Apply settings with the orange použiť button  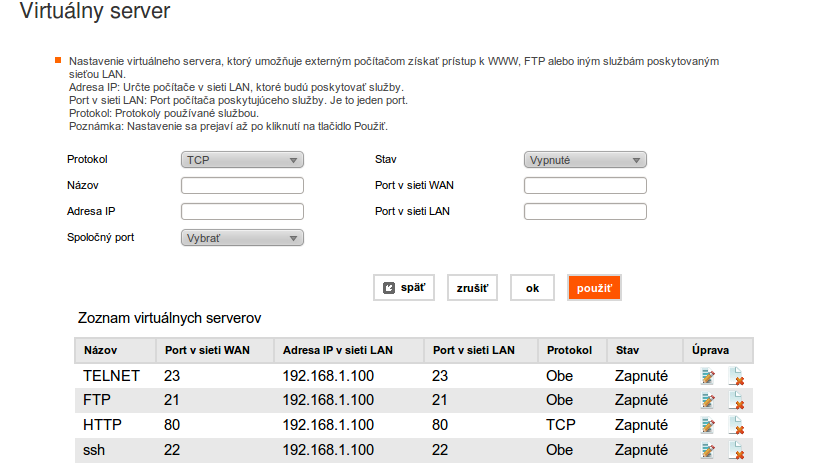[594, 288]
